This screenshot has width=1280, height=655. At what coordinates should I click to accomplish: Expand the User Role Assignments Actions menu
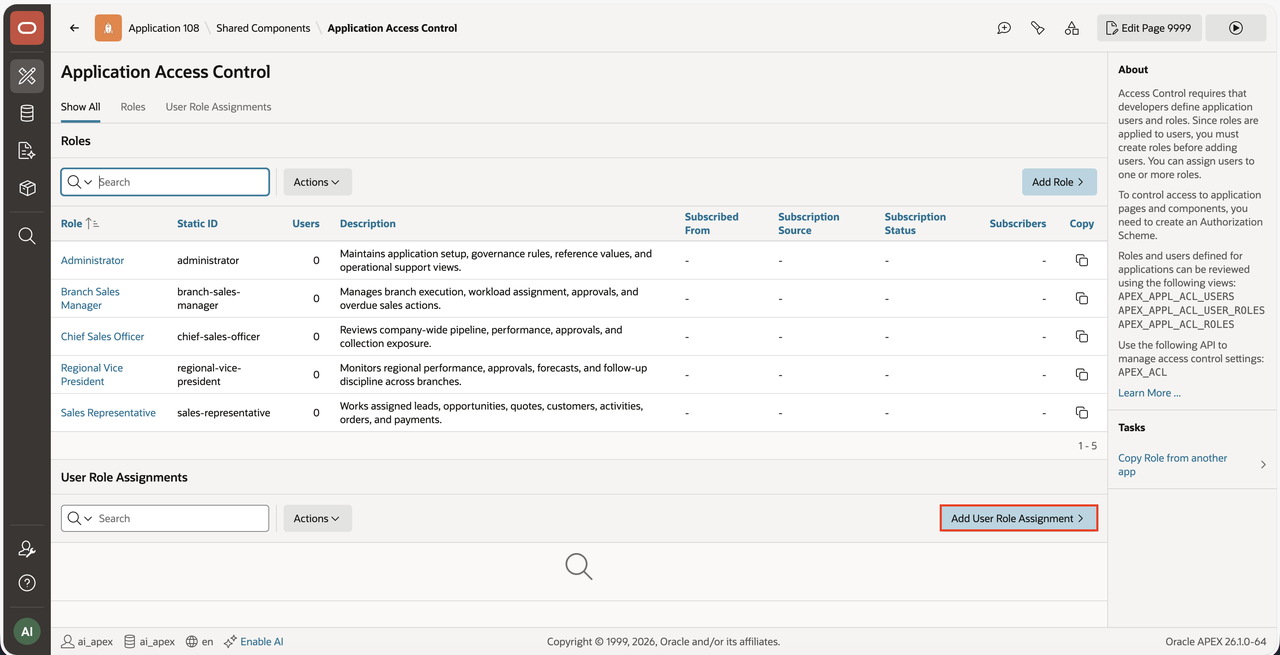[x=317, y=518]
